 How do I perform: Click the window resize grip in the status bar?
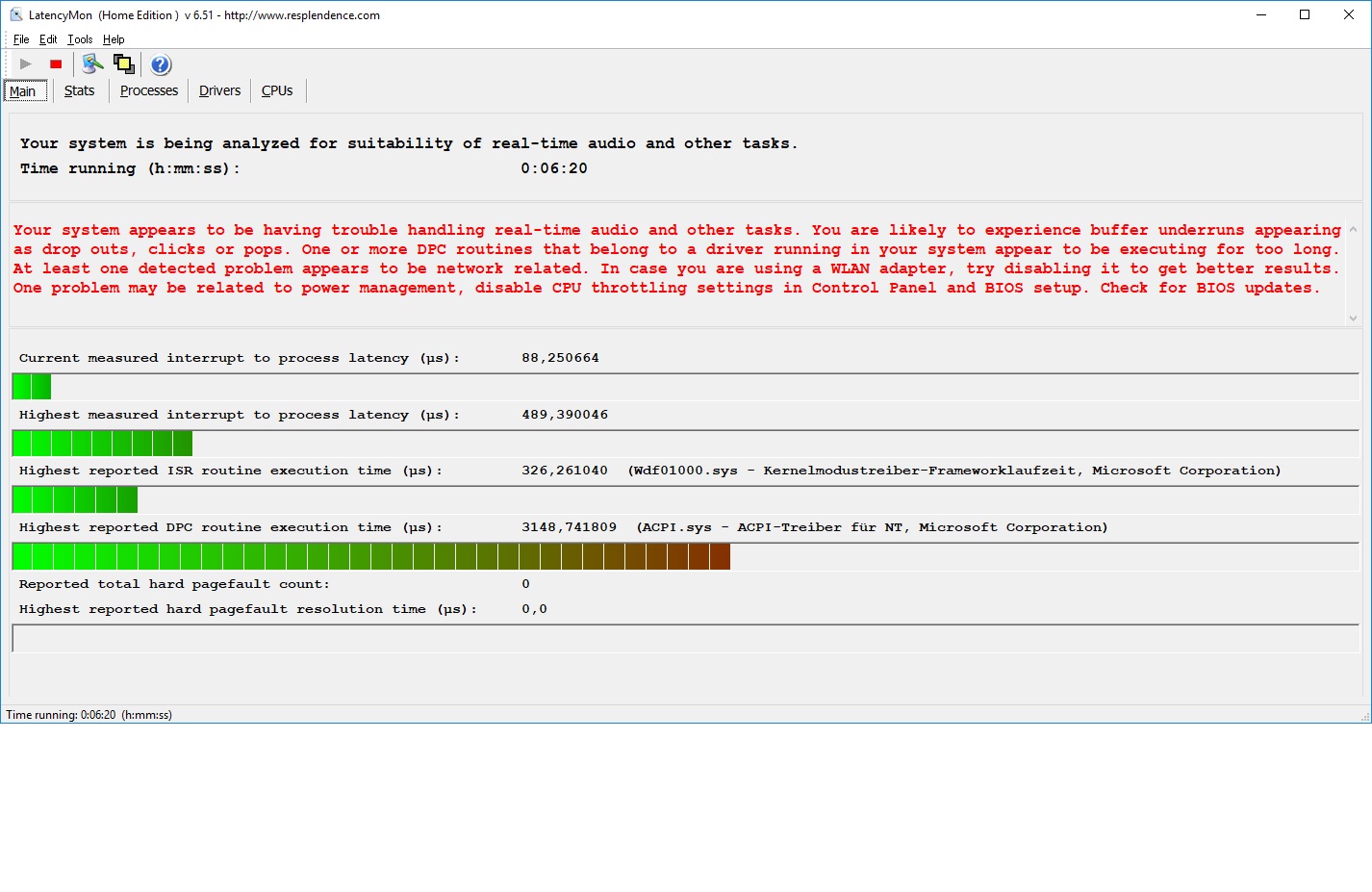[1364, 716]
